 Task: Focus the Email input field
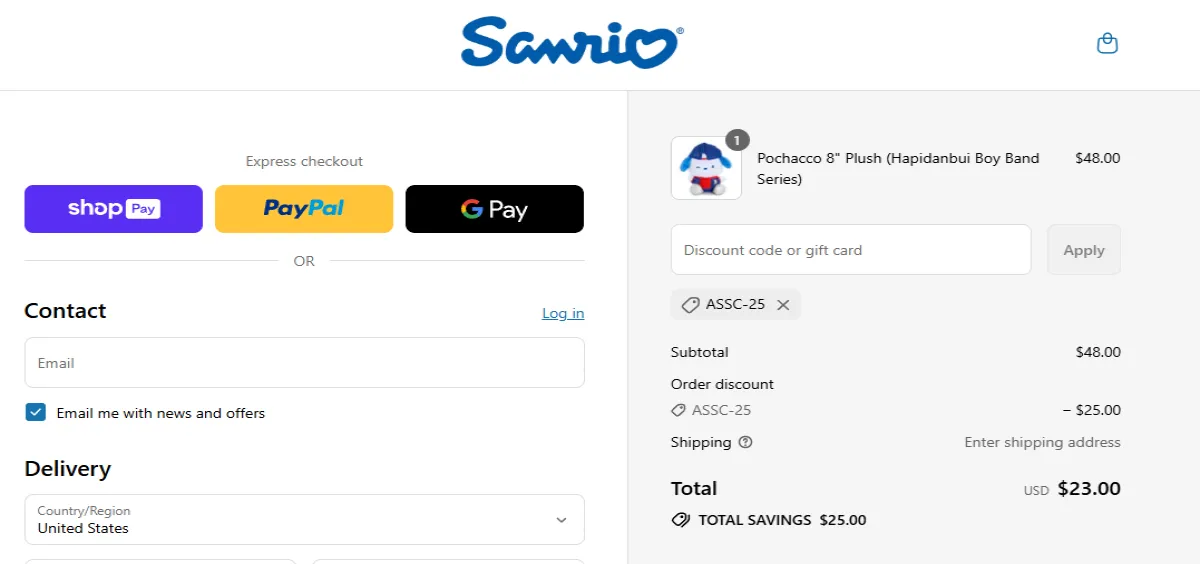304,363
